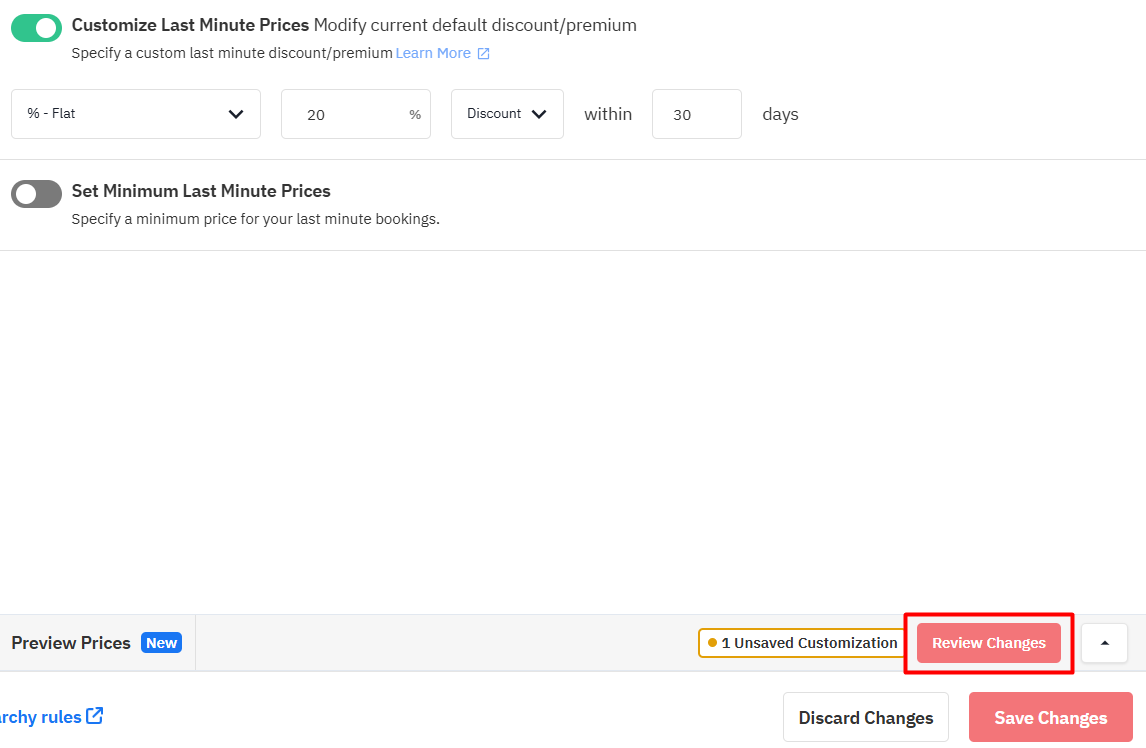This screenshot has height=748, width=1146.
Task: Click the external link icon beside Learn More
Action: tap(484, 53)
